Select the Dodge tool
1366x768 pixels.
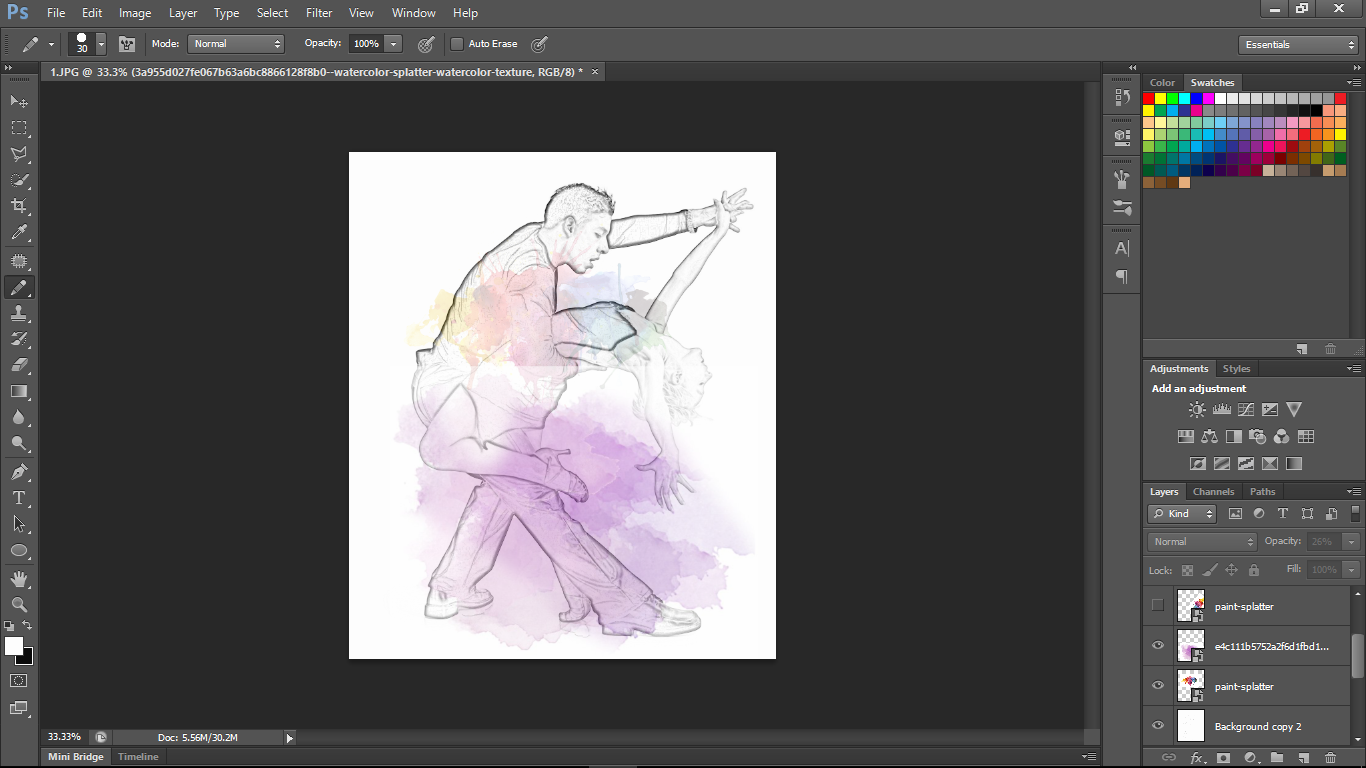click(x=19, y=443)
